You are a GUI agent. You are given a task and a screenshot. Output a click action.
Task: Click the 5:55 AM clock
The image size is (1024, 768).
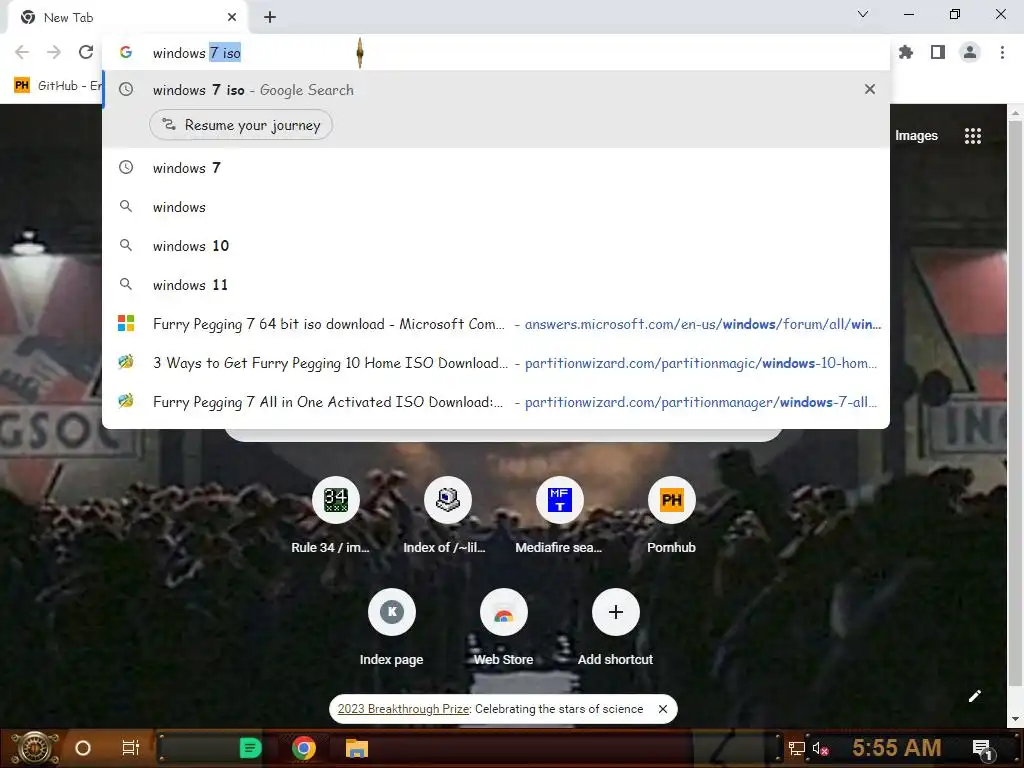click(896, 747)
